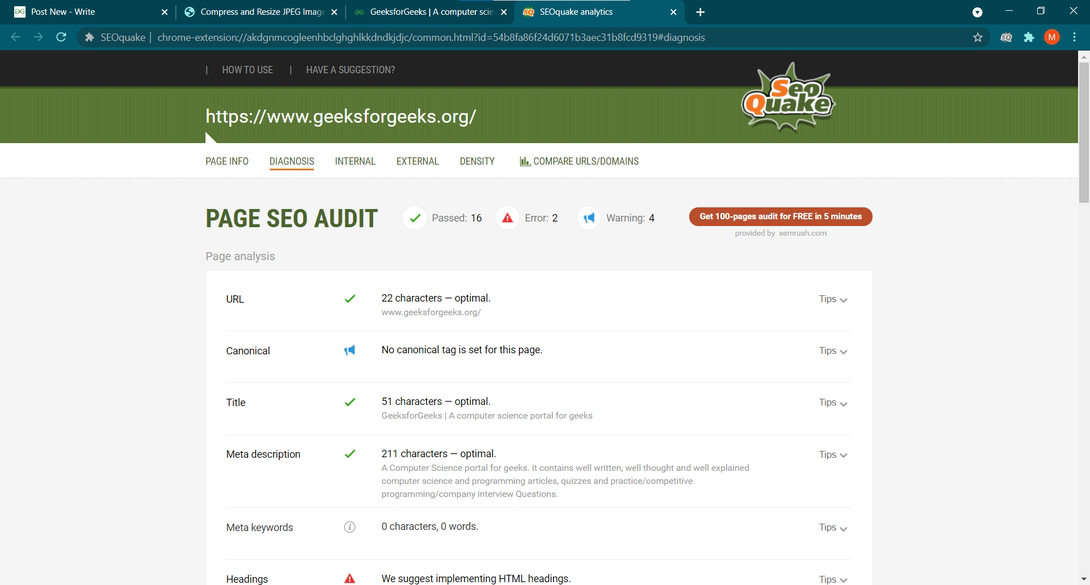
Task: Open the Chrome profile avatar M
Action: click(x=1052, y=38)
